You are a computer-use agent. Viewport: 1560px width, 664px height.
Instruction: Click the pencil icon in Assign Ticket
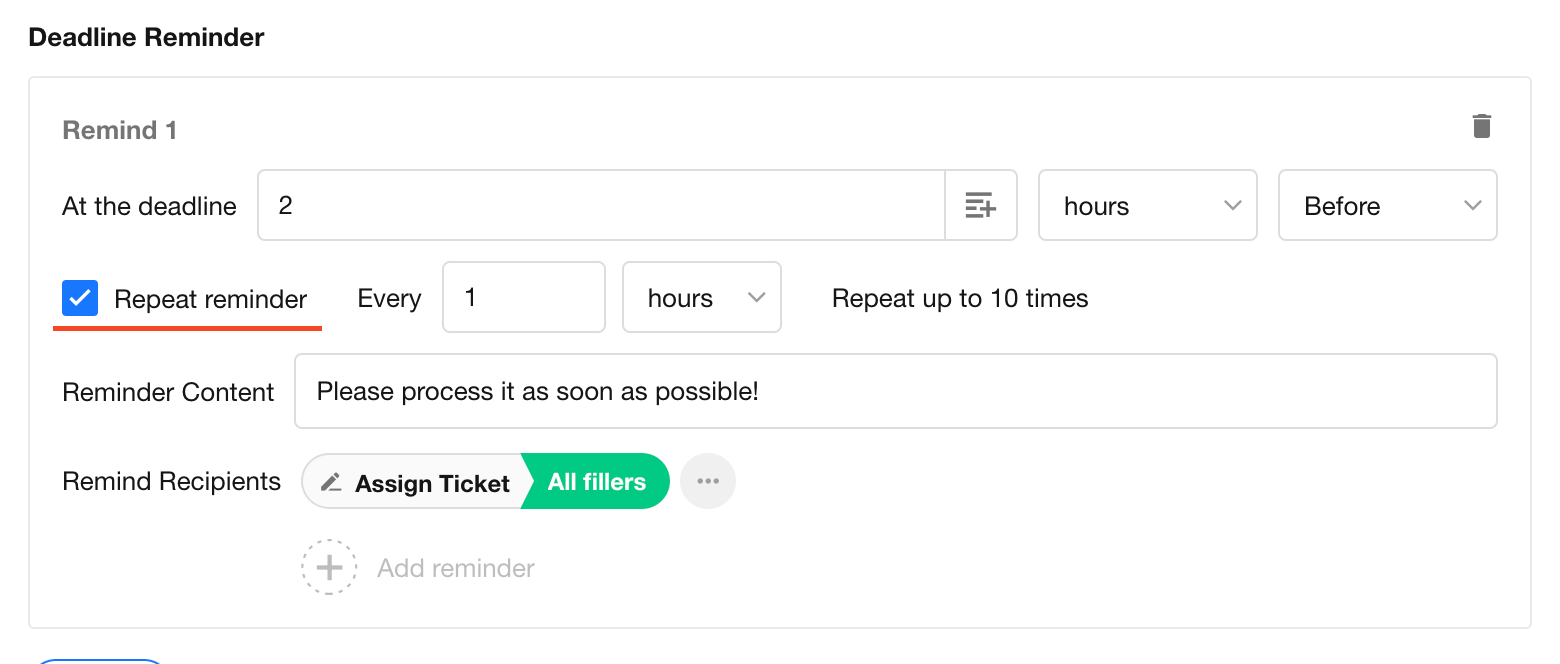click(331, 482)
